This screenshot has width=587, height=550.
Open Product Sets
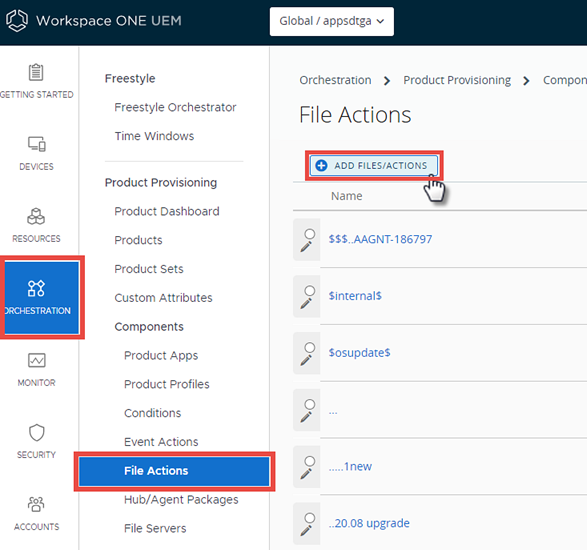tap(149, 269)
